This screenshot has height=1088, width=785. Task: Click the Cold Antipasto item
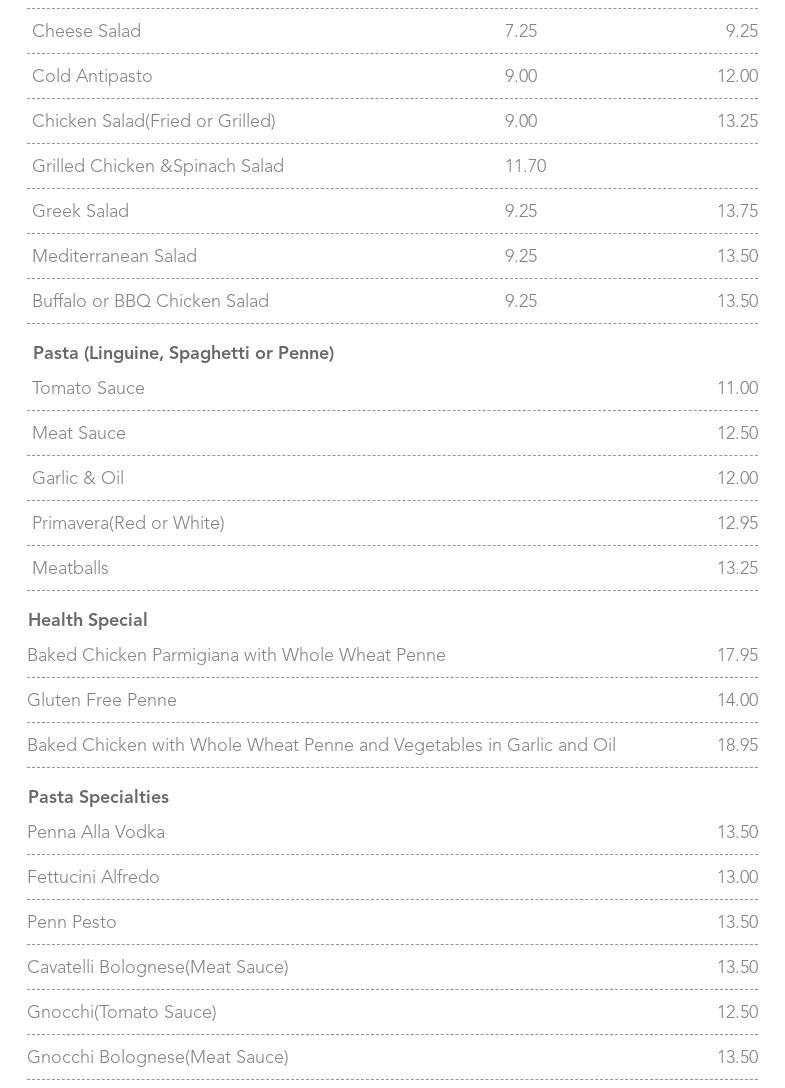click(x=92, y=76)
